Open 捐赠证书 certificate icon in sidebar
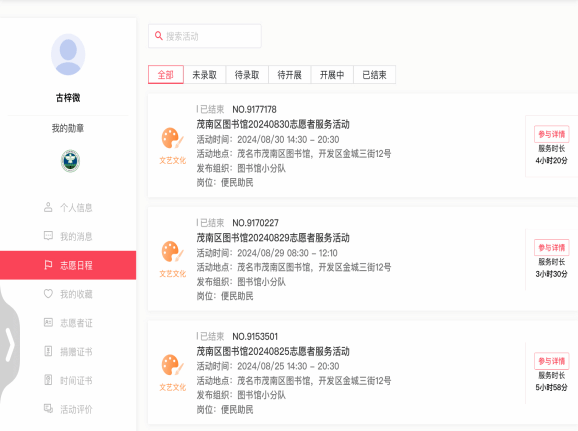The image size is (578, 431). 48,351
